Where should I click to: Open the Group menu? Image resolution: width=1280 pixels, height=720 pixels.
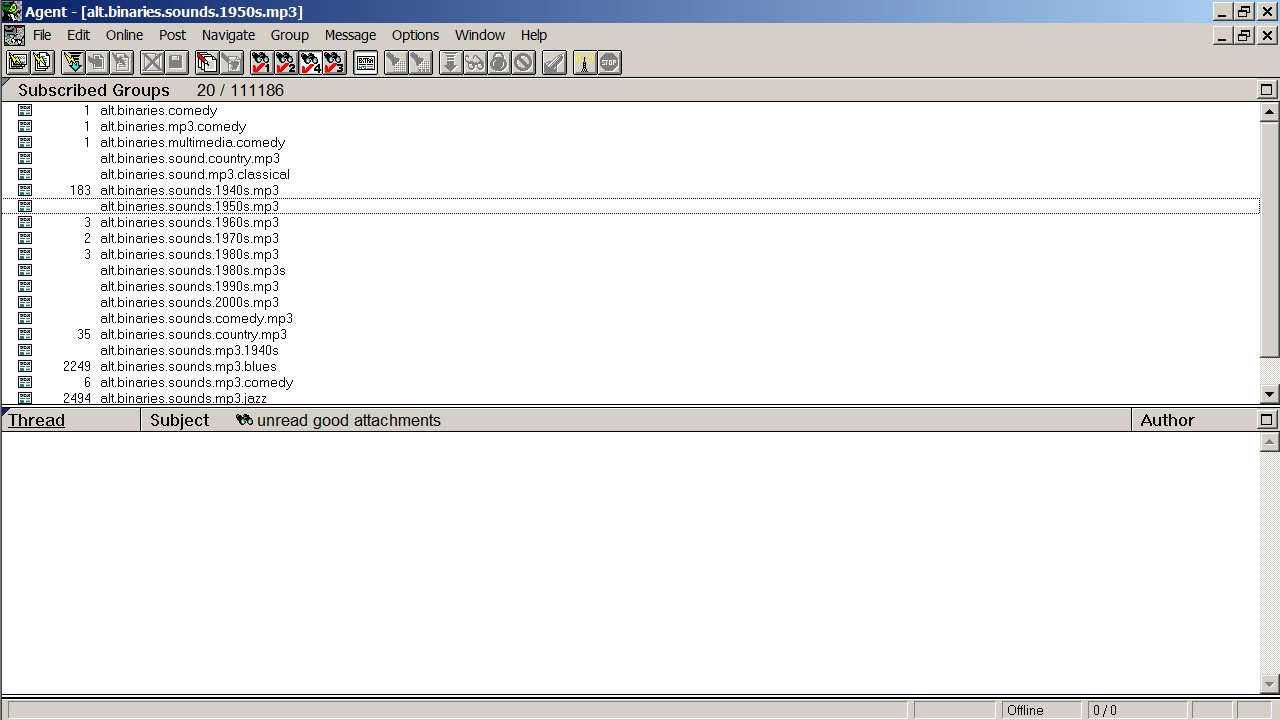click(x=289, y=35)
